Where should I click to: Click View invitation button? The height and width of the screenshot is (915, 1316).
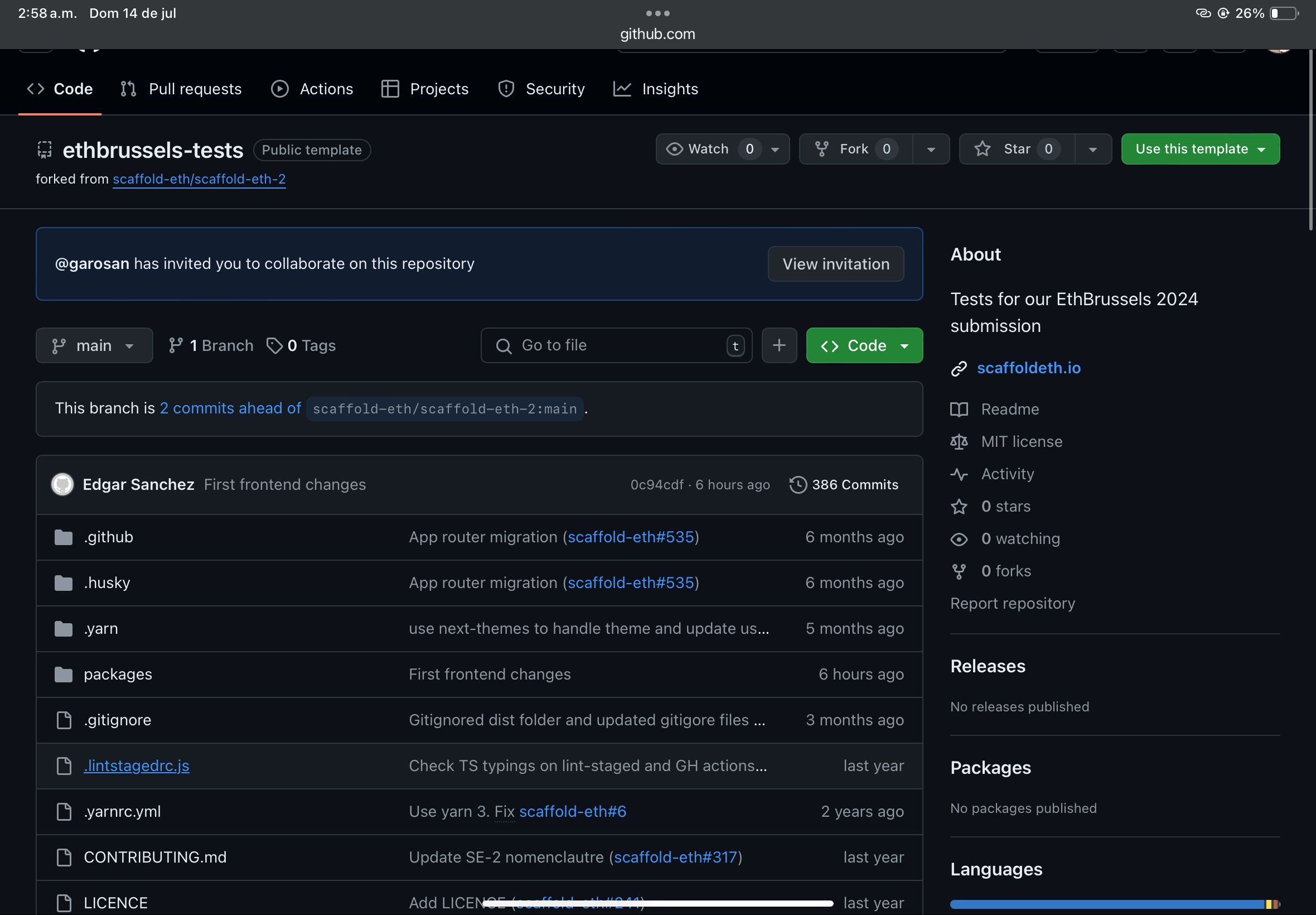tap(836, 264)
